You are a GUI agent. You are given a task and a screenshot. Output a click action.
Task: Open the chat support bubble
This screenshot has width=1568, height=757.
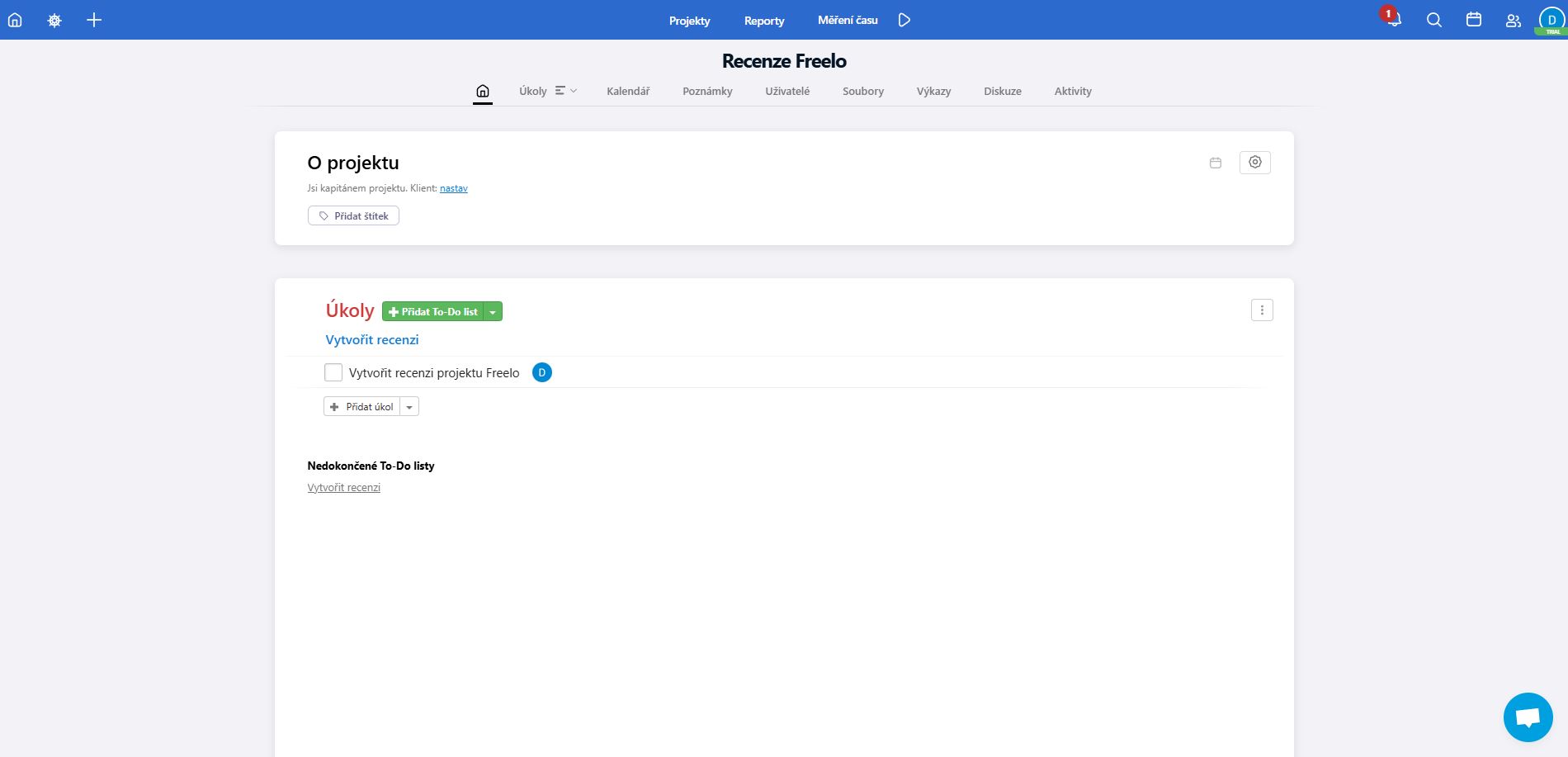1528,717
